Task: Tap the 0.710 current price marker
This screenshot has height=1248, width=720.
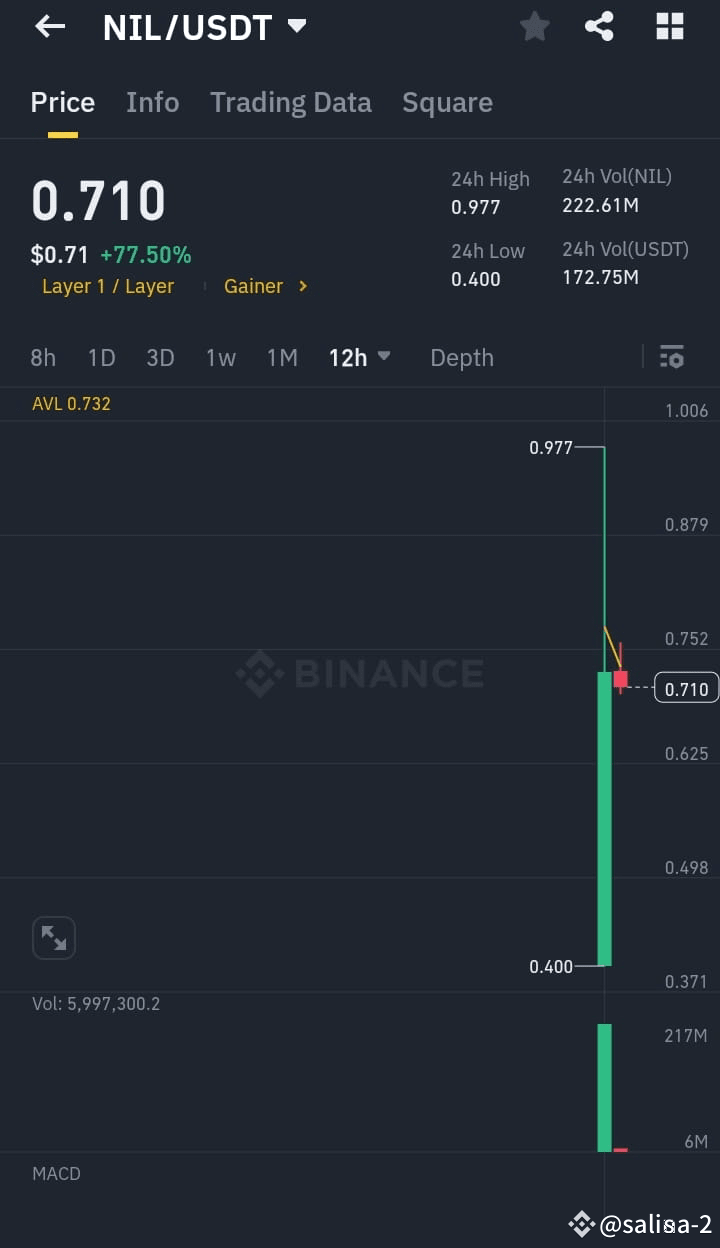Action: [684, 688]
